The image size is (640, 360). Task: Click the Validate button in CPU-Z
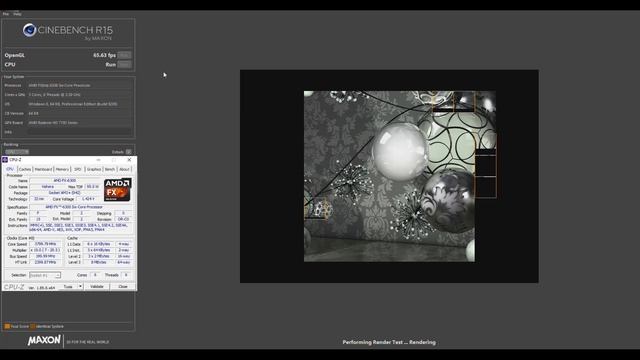pyautogui.click(x=97, y=287)
